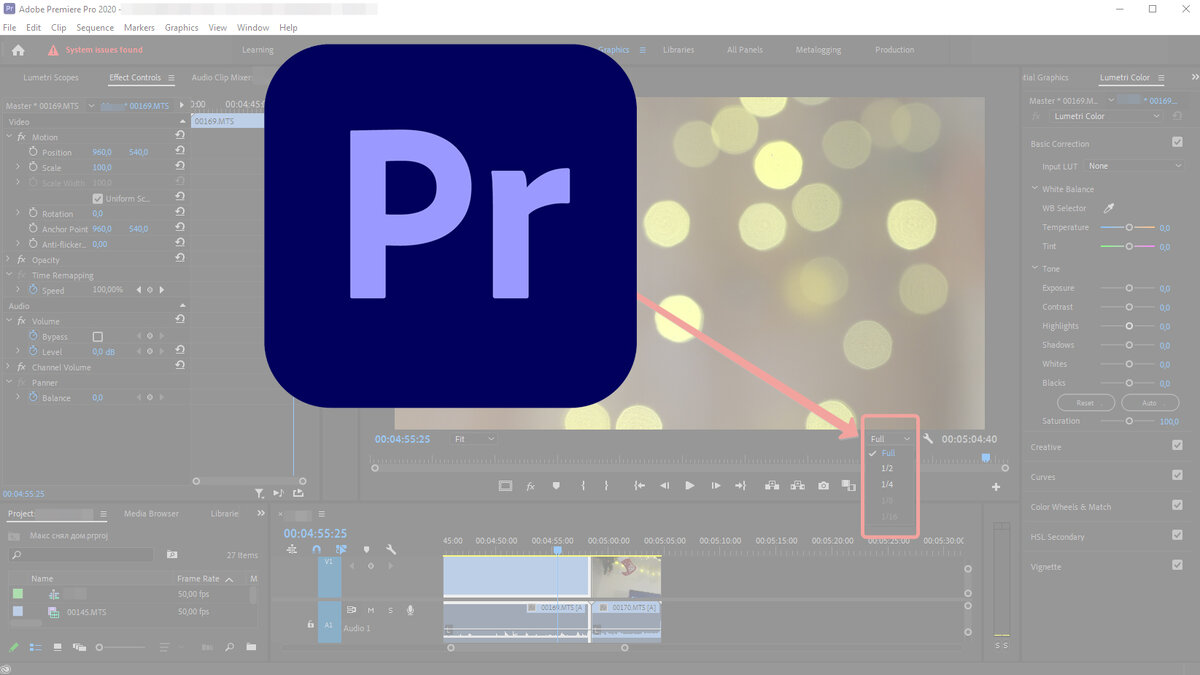The image size is (1200, 675).
Task: Click the Home icon in the workspace bar
Action: [18, 50]
